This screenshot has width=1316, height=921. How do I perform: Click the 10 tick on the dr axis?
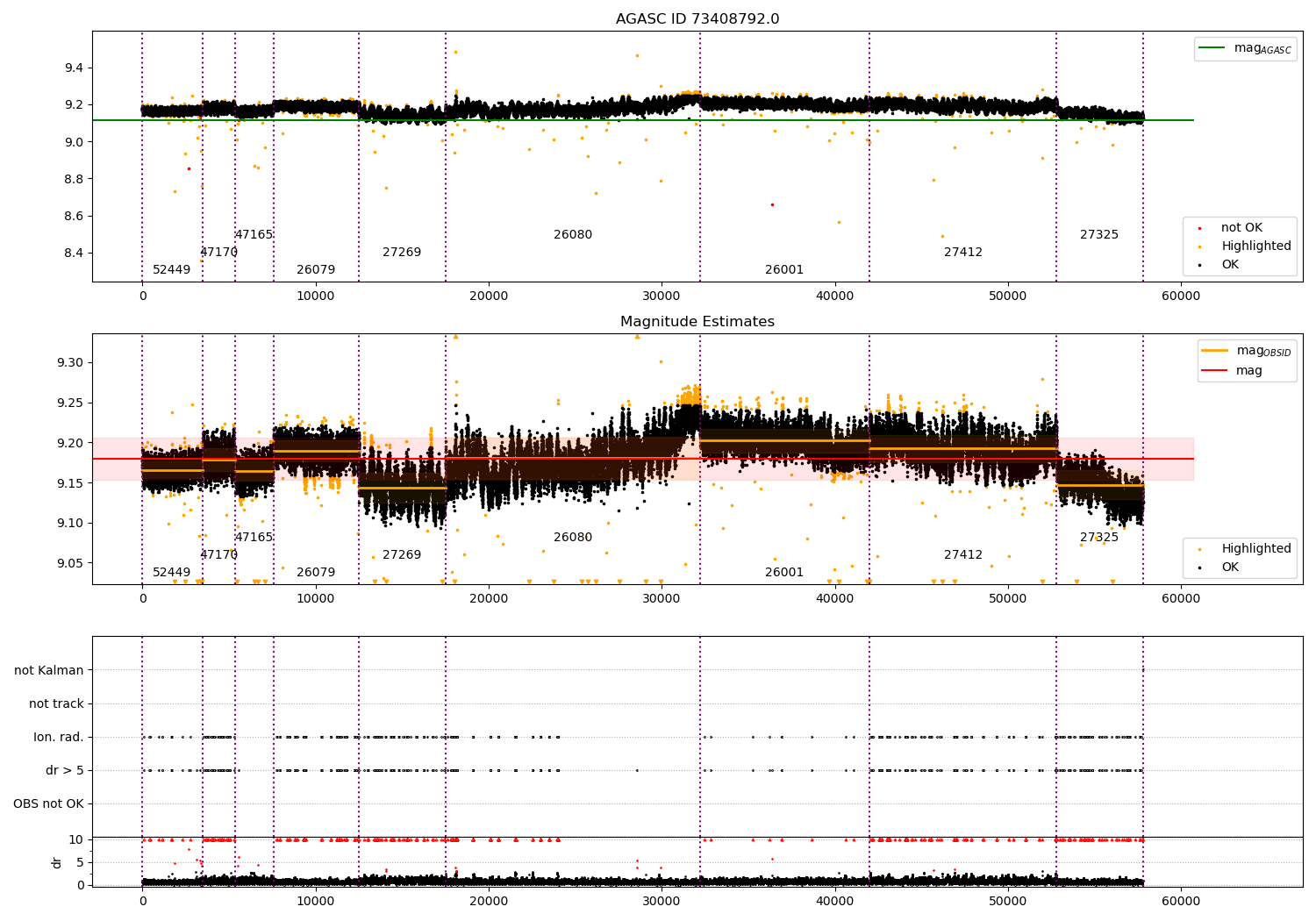[76, 840]
